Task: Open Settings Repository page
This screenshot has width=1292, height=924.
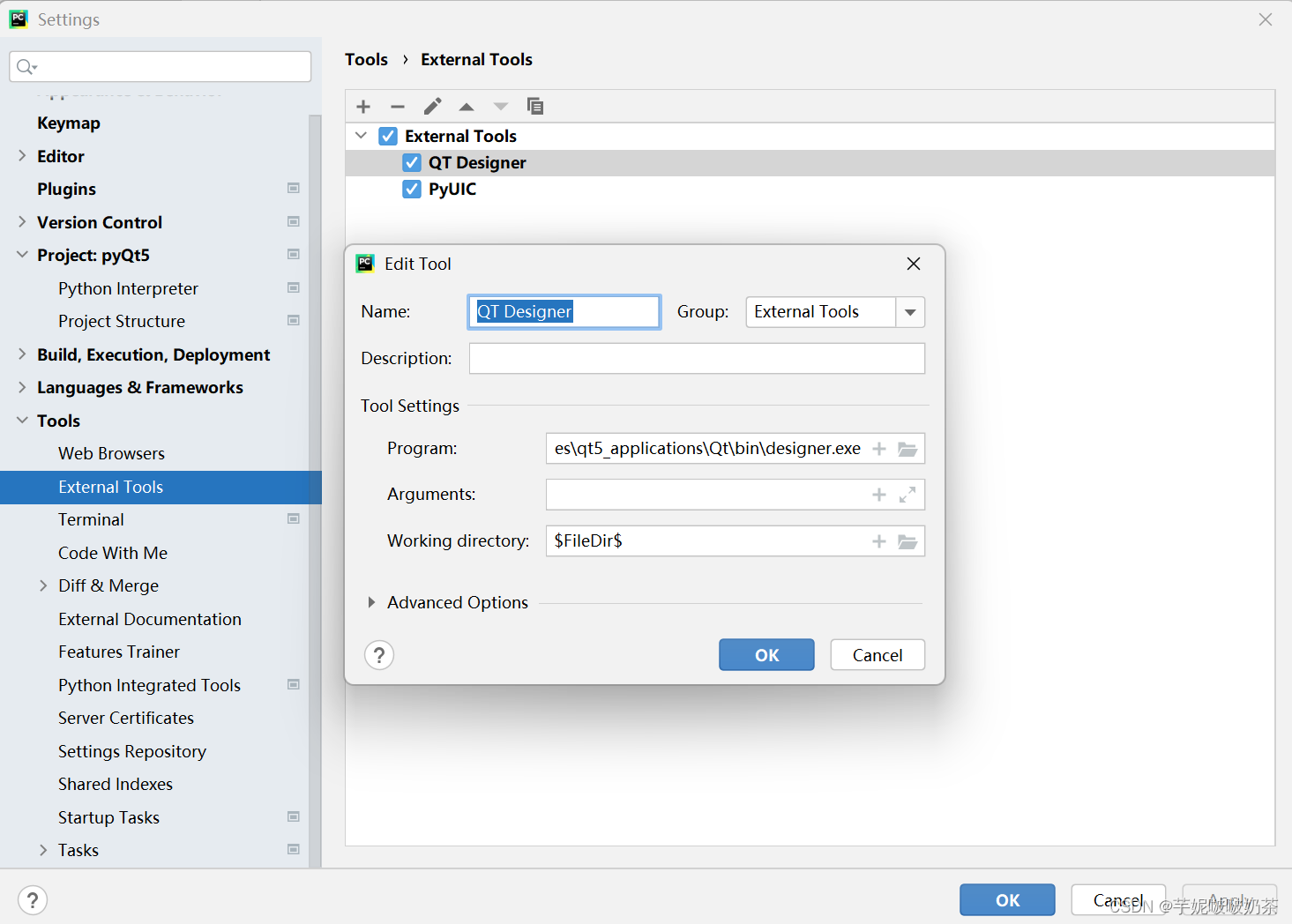Action: 132,751
